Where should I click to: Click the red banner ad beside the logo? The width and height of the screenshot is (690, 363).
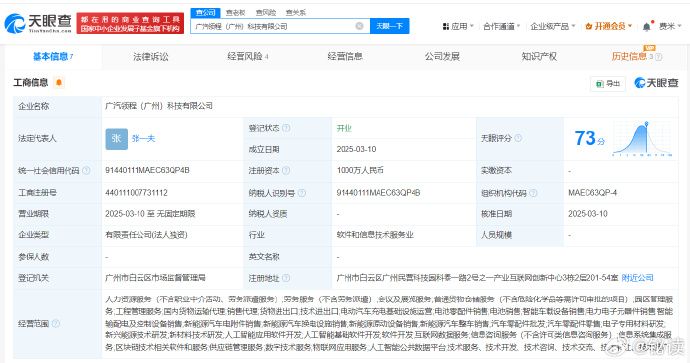(130, 23)
